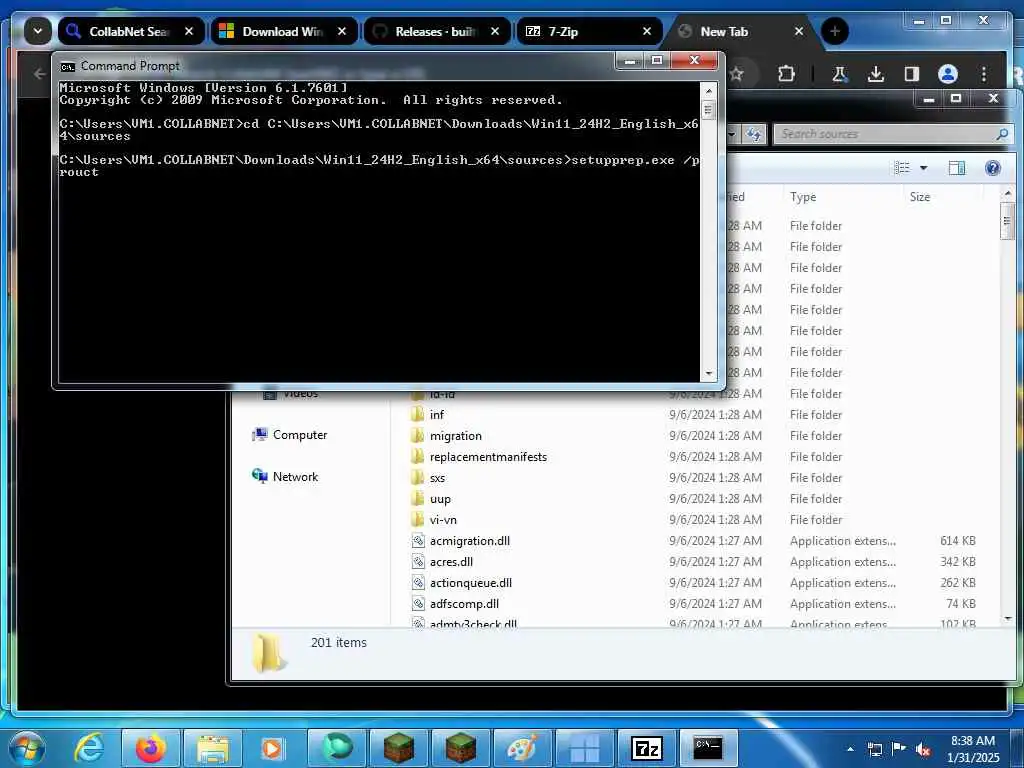Switch to the CollabNet Search tab

pos(131,31)
